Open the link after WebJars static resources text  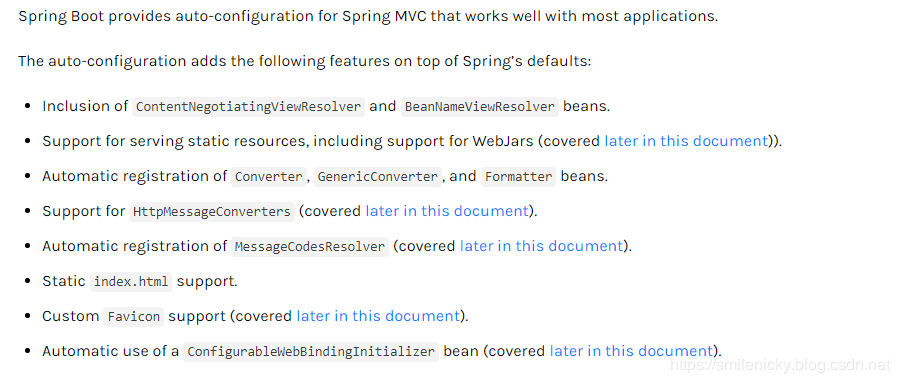[x=686, y=141]
